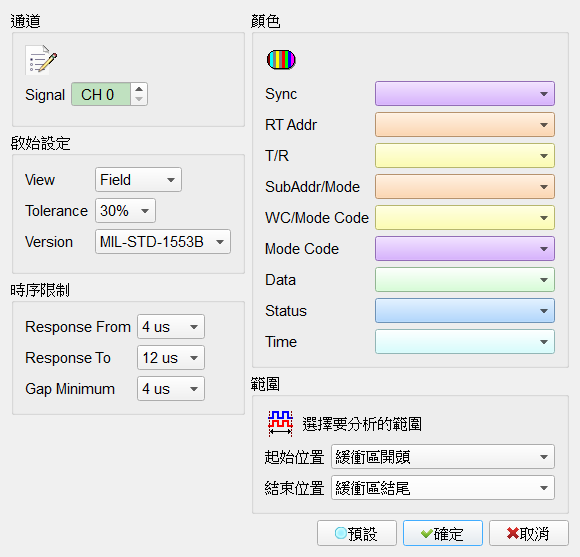Click the Signal label
The width and height of the screenshot is (580, 557).
(45, 95)
